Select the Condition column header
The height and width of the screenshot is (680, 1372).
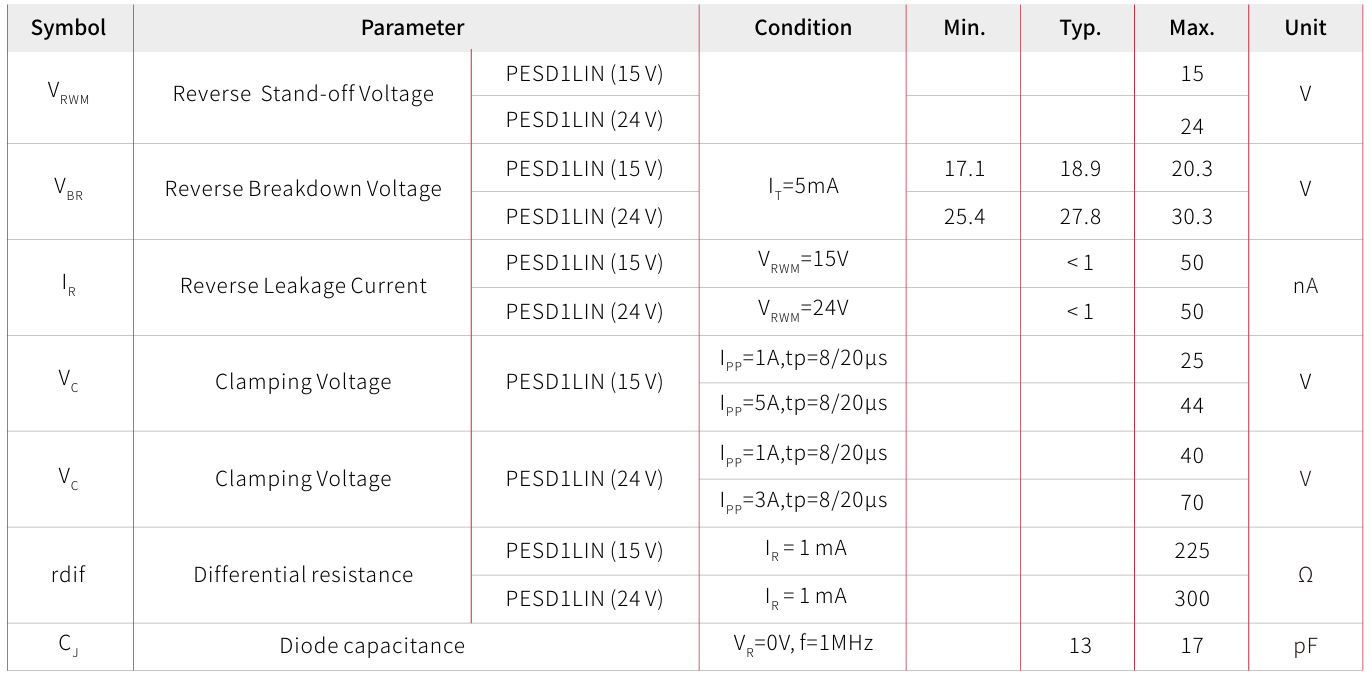point(803,28)
